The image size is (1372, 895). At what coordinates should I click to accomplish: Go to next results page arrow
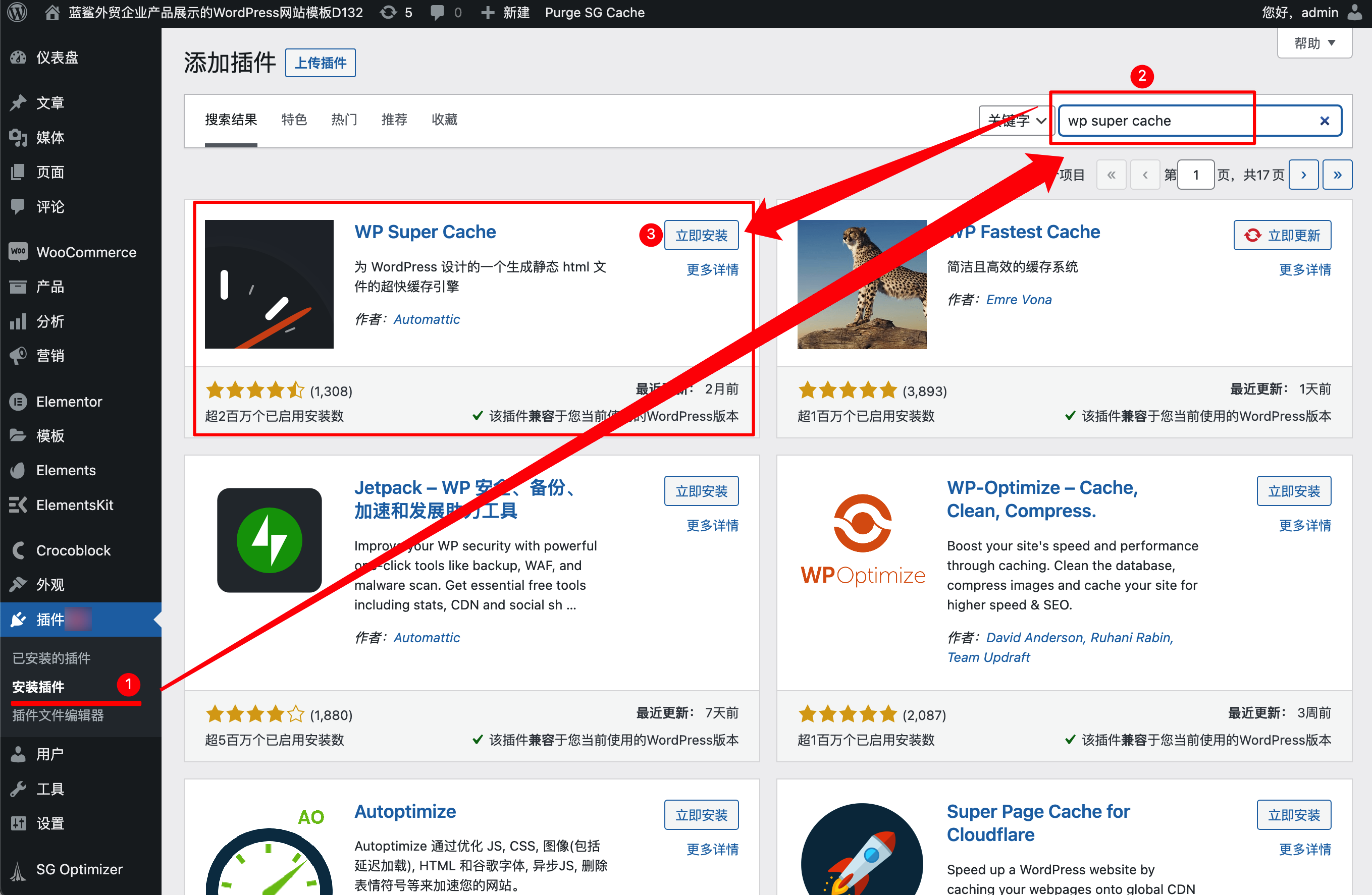(1303, 175)
